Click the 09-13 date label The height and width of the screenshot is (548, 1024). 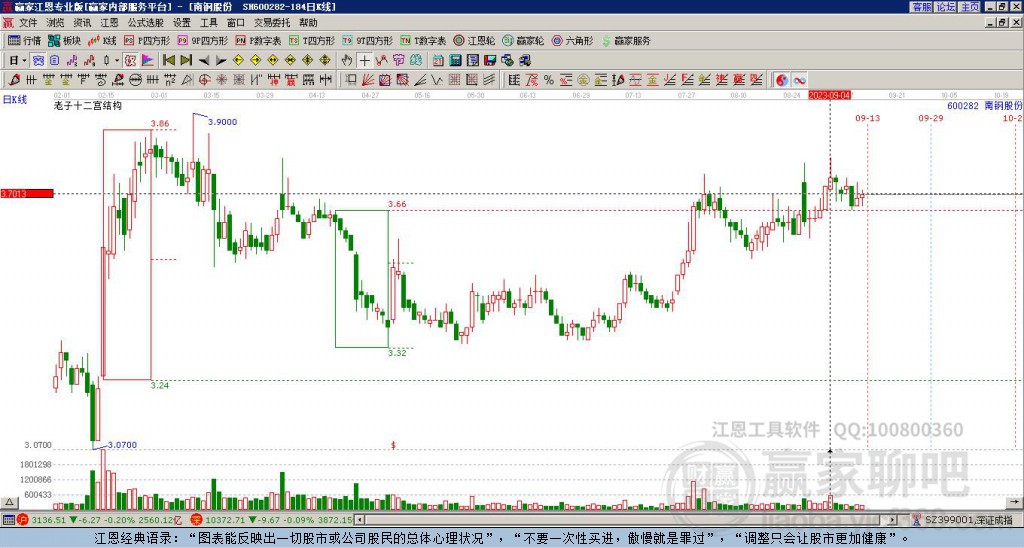[867, 118]
